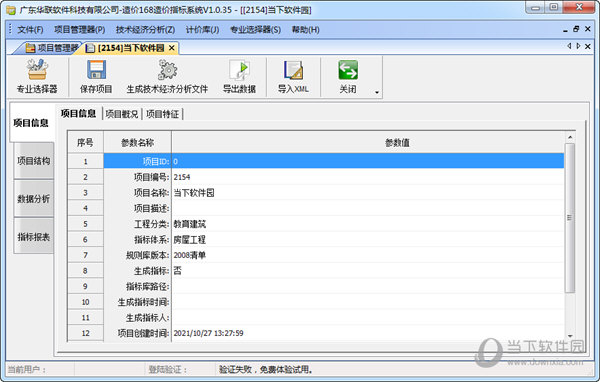Switch to the 项目概况 sub-tab
The height and width of the screenshot is (382, 600).
pyautogui.click(x=122, y=114)
